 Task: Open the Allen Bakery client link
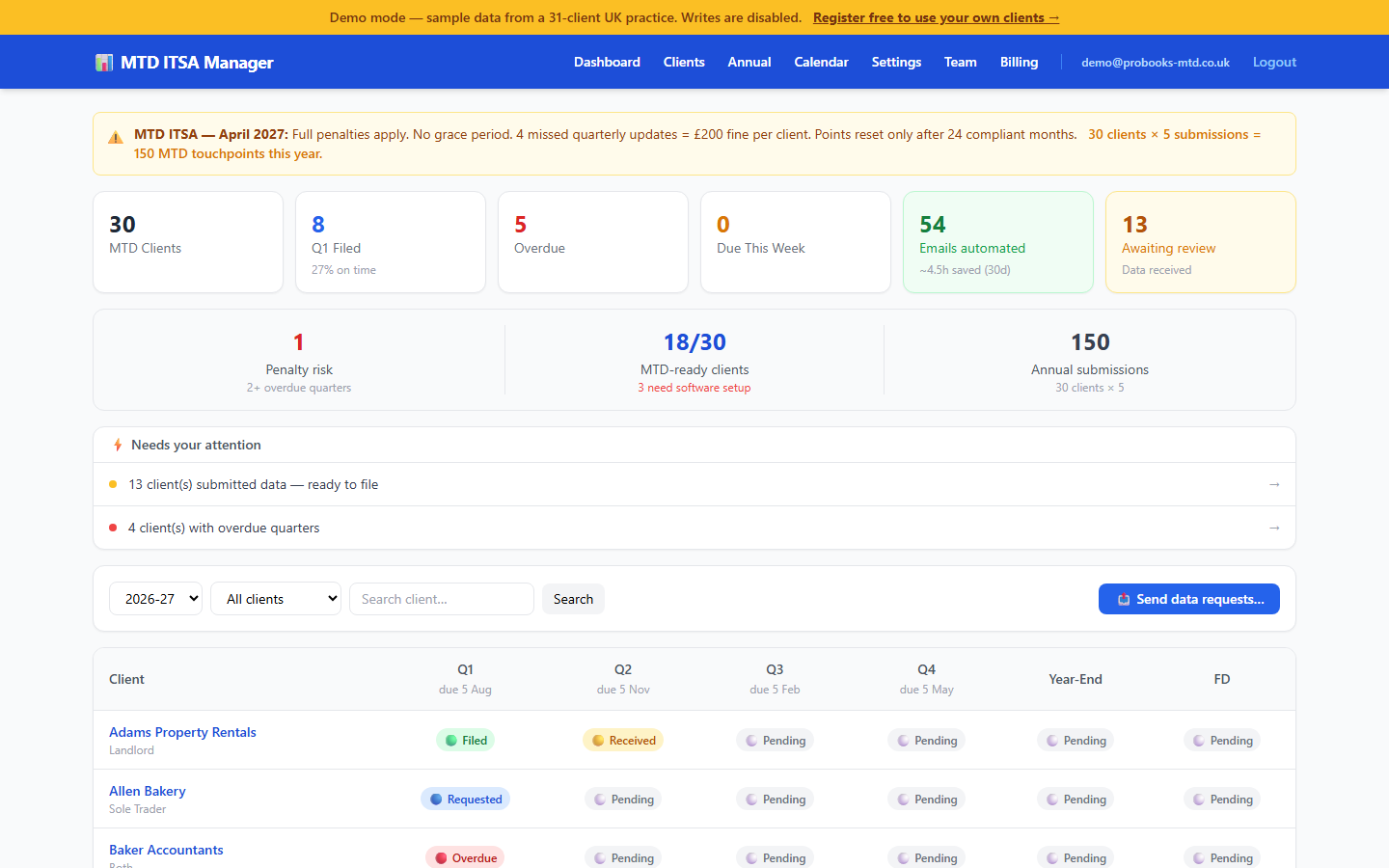[148, 791]
